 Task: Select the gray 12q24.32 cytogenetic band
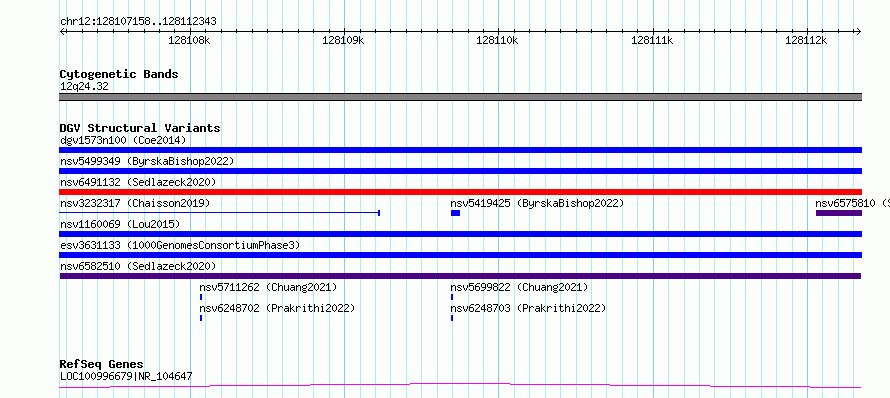coord(460,97)
